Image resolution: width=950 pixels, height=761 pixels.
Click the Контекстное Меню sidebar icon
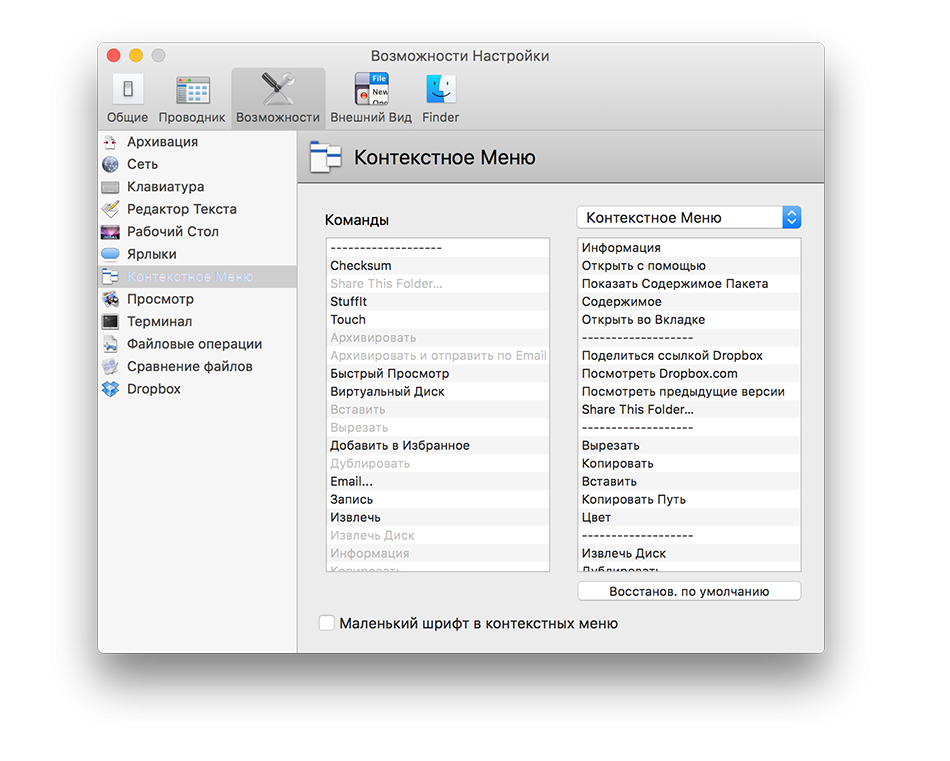(x=110, y=276)
